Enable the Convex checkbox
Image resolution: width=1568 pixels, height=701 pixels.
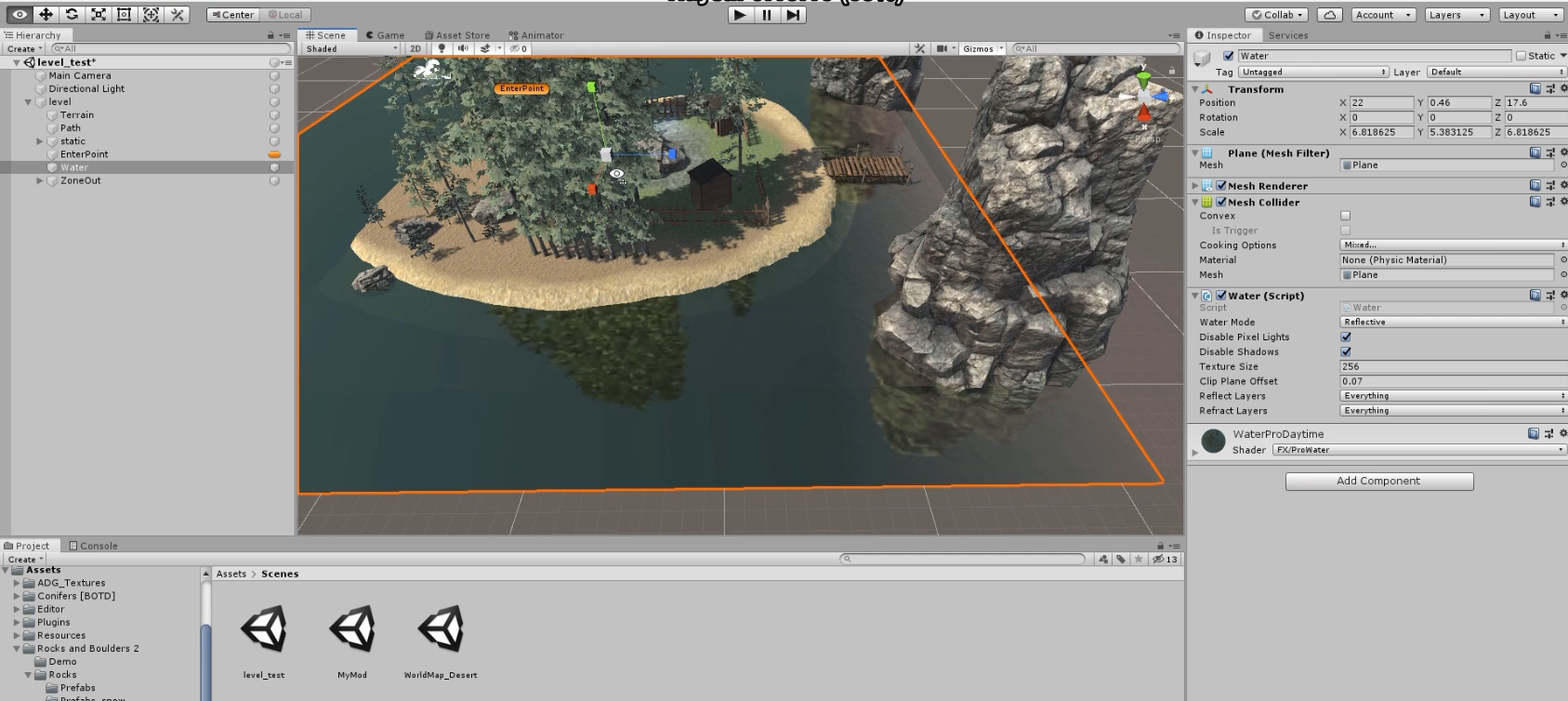tap(1345, 216)
